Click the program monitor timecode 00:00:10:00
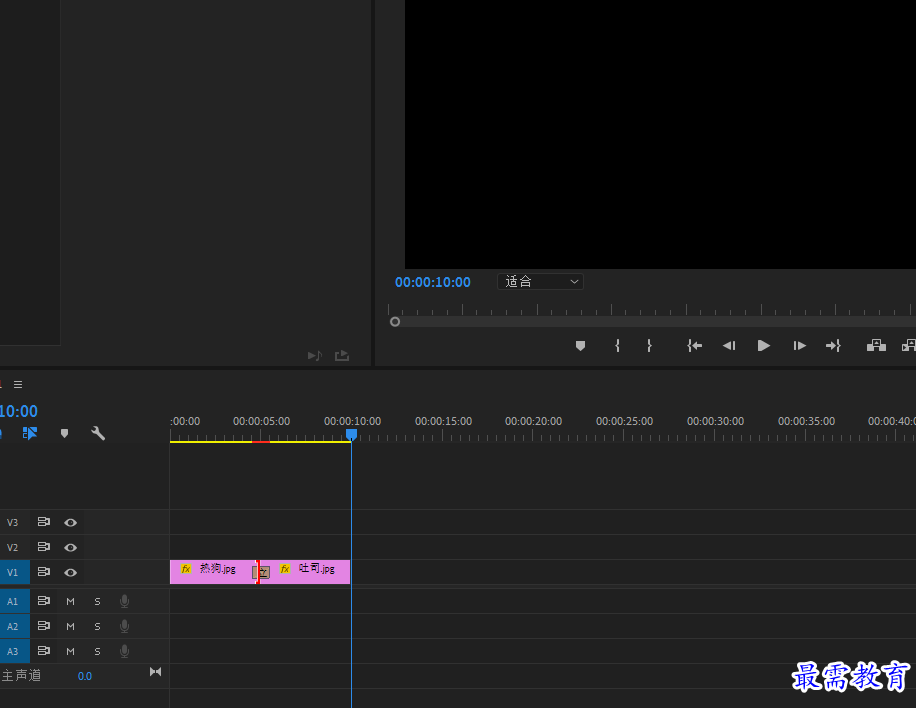Screen dimensions: 916x708 click(433, 282)
